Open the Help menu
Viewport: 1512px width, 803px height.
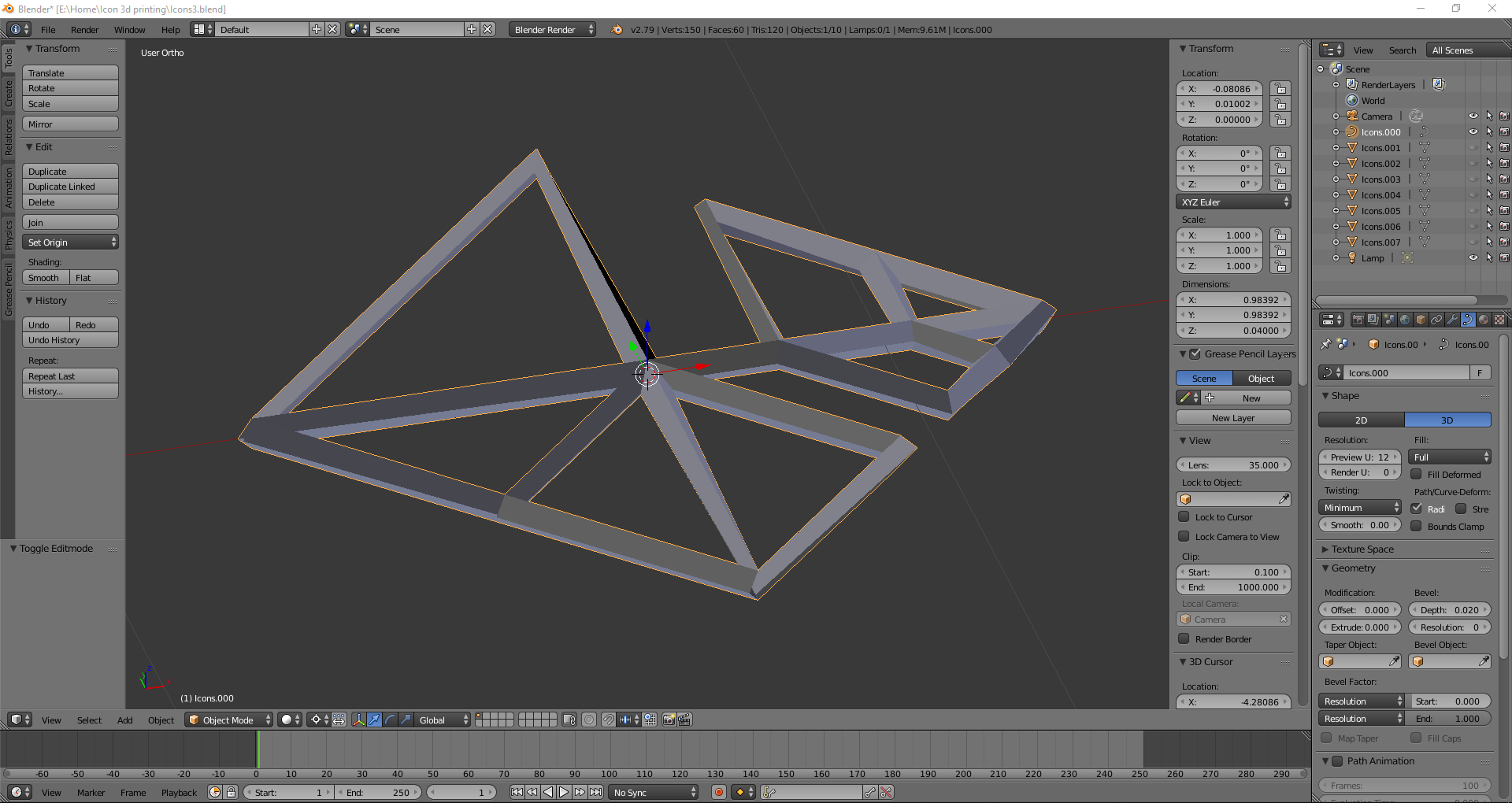(171, 29)
